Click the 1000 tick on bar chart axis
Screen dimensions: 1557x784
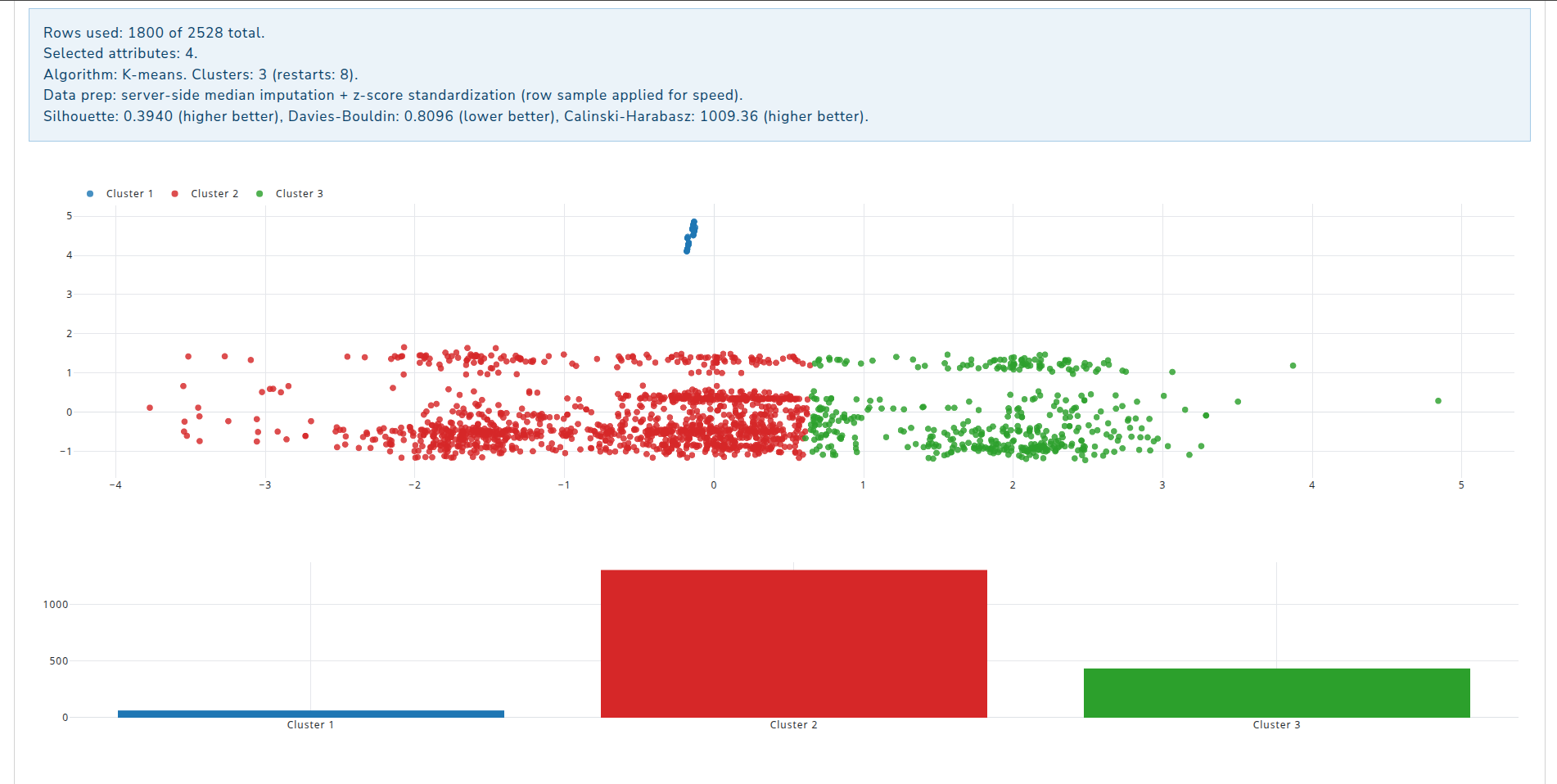click(x=56, y=605)
